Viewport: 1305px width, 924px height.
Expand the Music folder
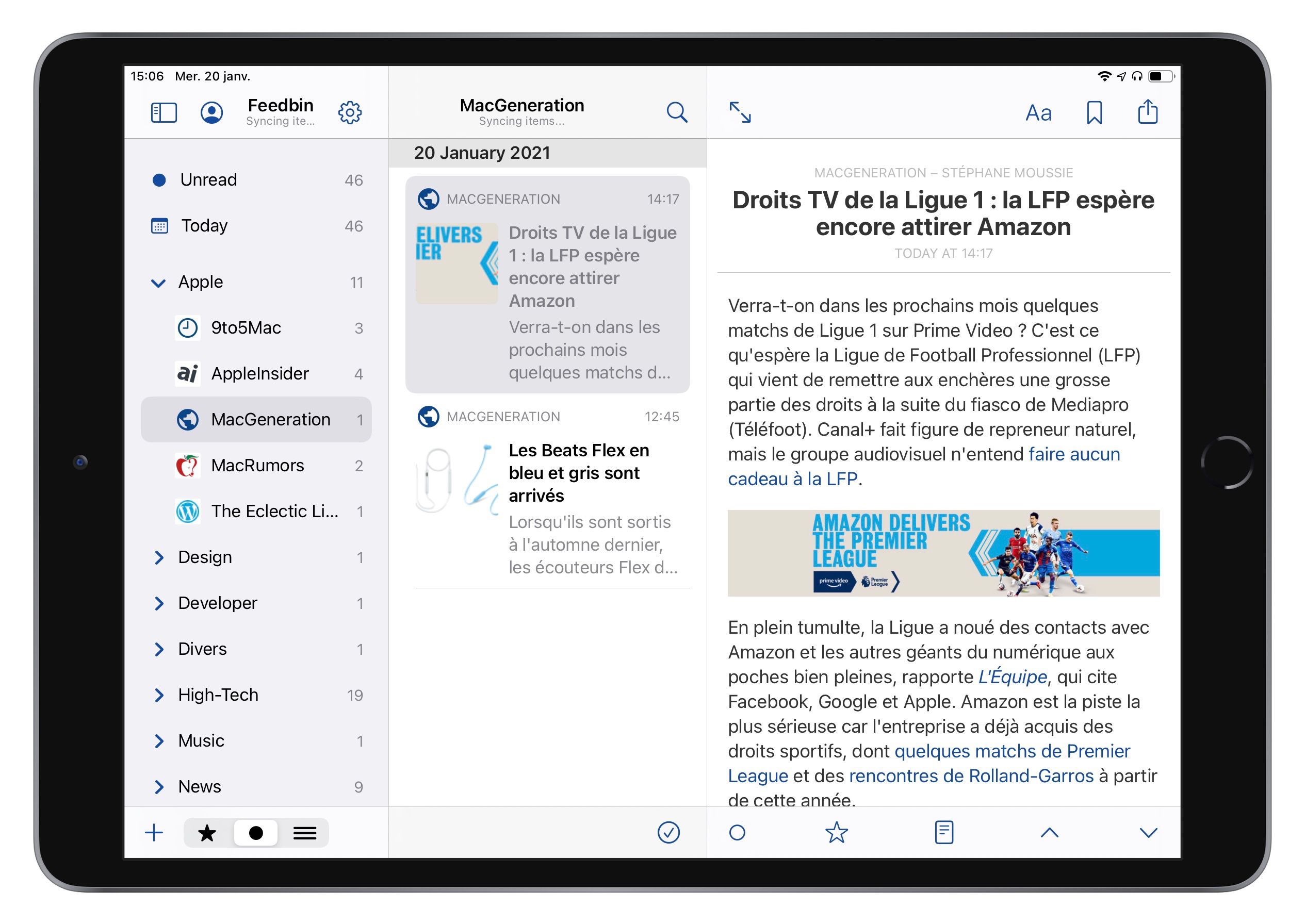(x=159, y=741)
